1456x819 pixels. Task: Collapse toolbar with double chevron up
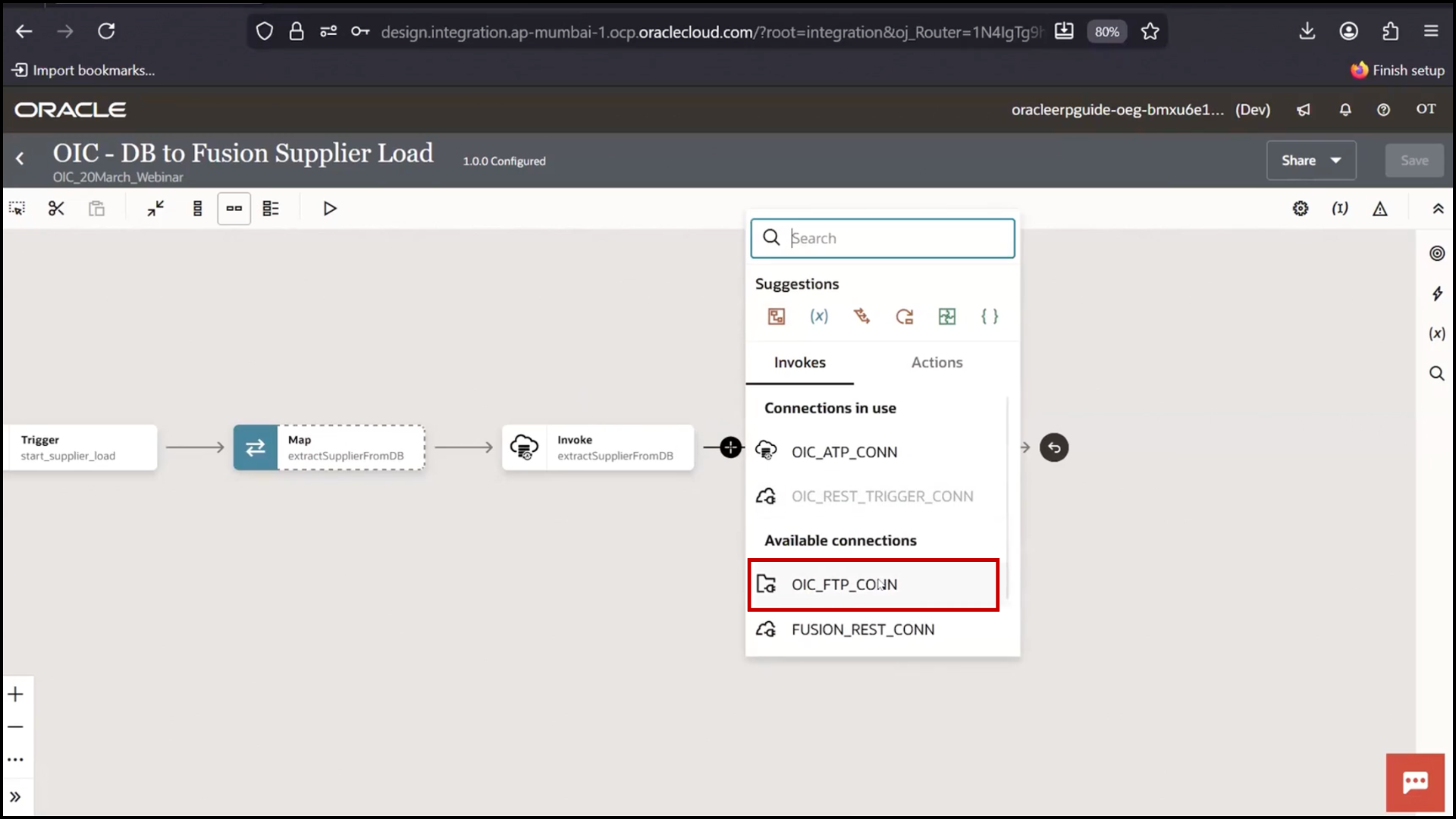1438,209
